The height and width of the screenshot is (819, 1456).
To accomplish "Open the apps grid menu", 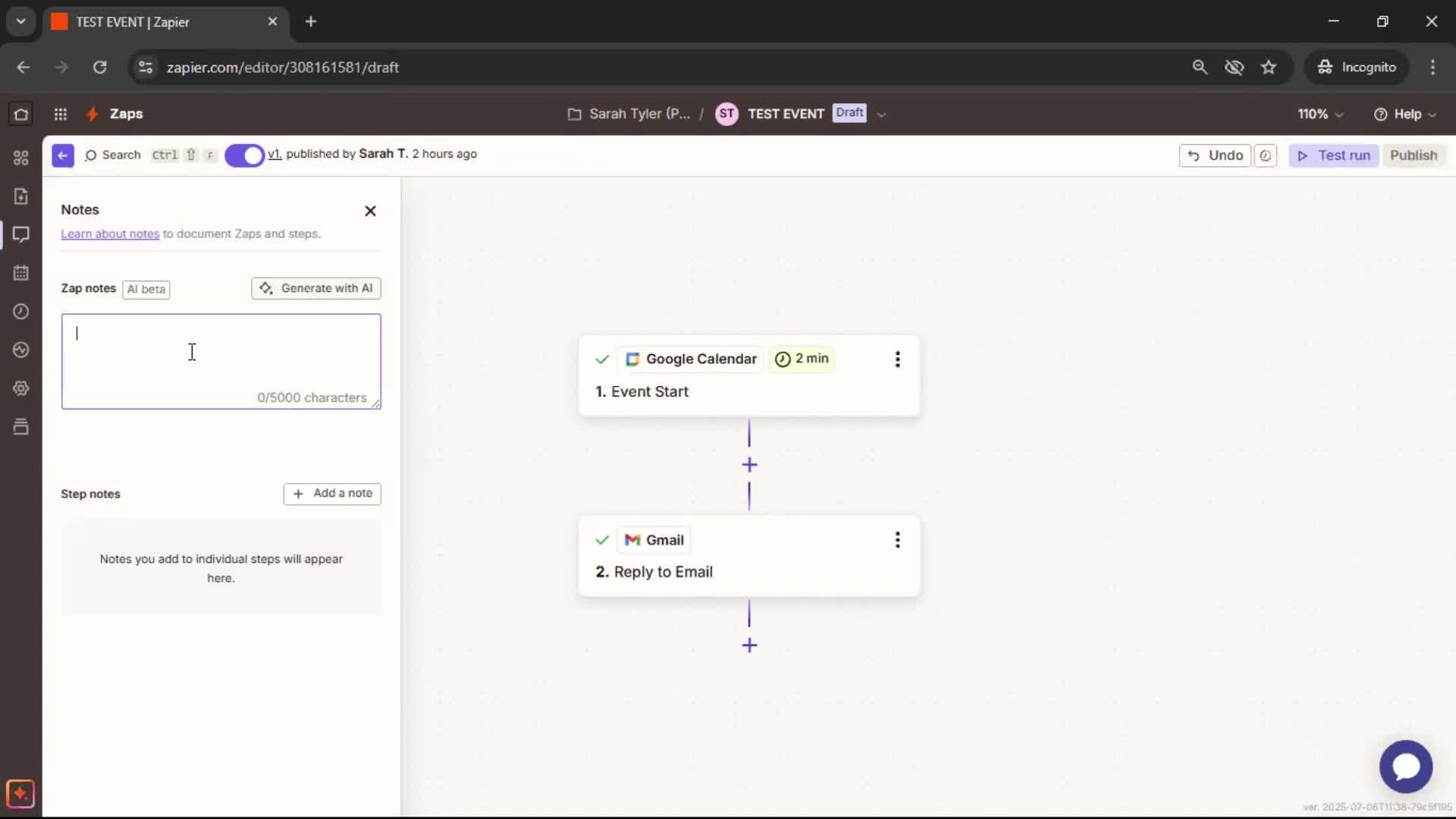I will click(x=61, y=114).
